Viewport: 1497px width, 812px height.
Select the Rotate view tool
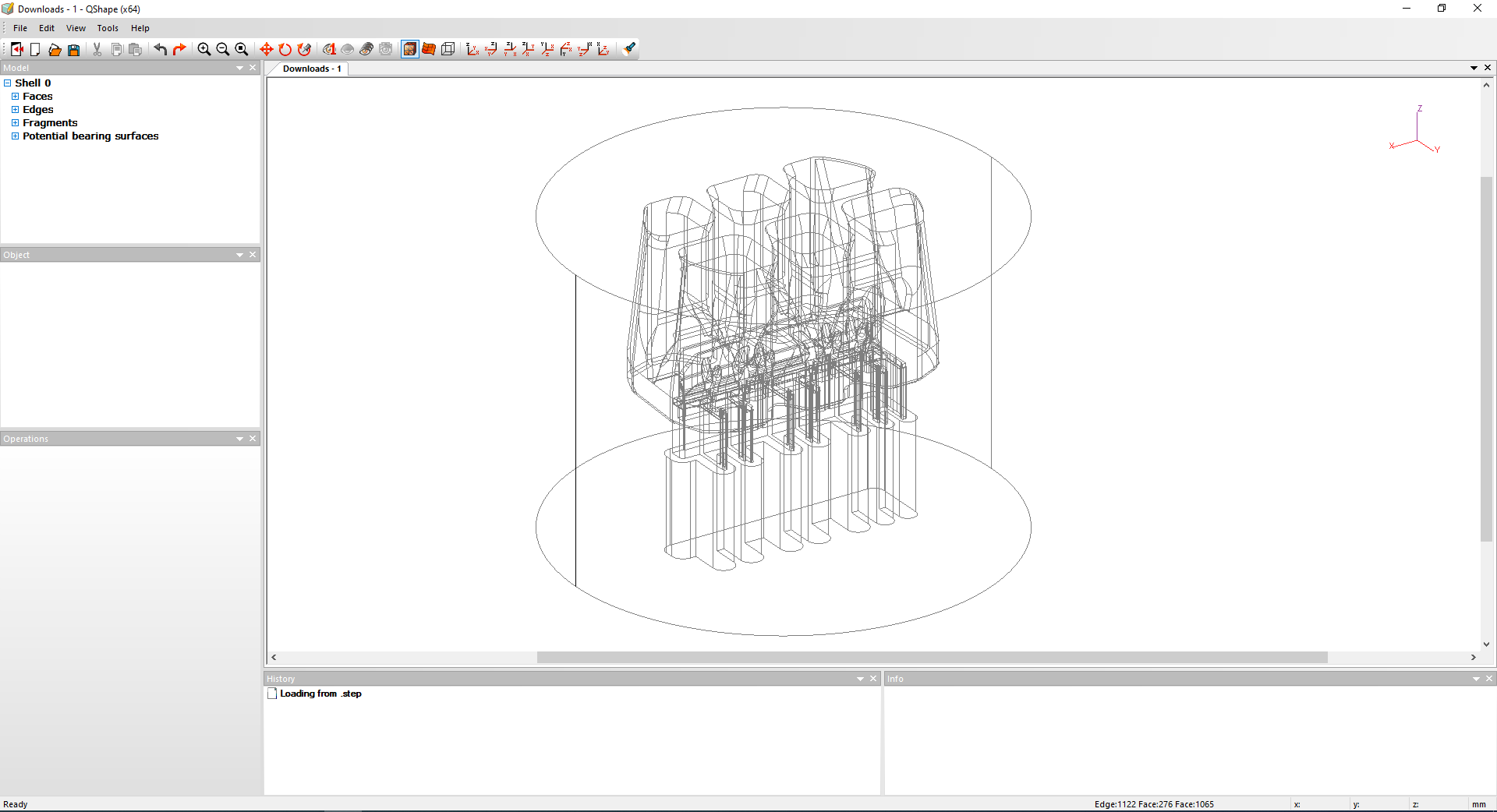pyautogui.click(x=285, y=49)
